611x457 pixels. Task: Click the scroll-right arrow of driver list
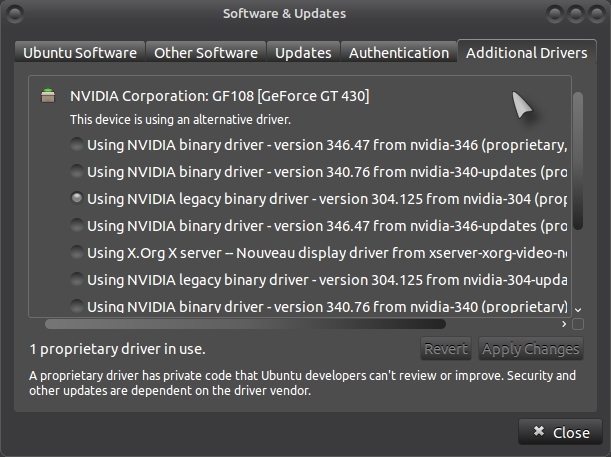point(564,324)
